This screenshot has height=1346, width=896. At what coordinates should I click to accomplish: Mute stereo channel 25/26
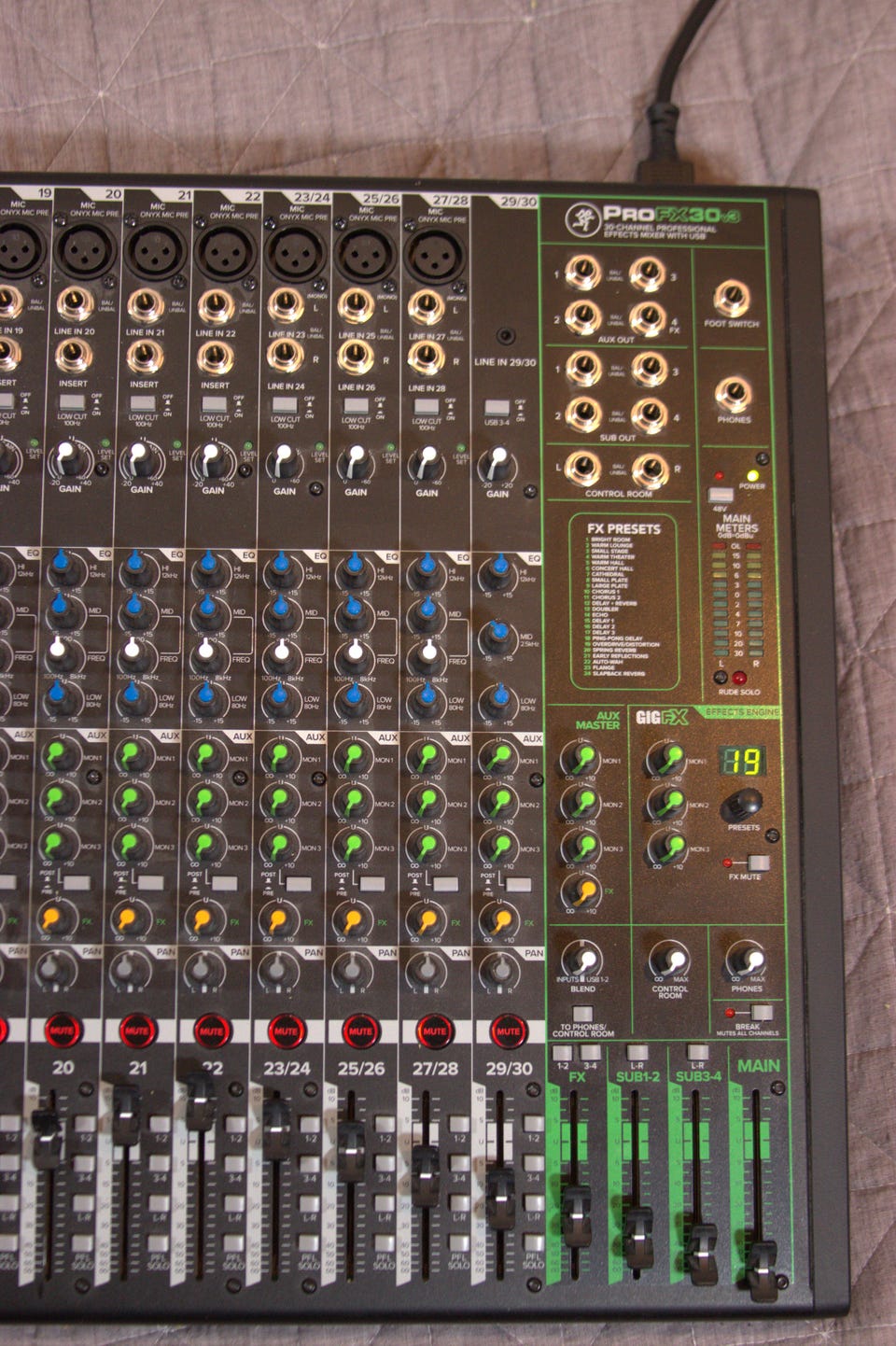click(360, 1031)
